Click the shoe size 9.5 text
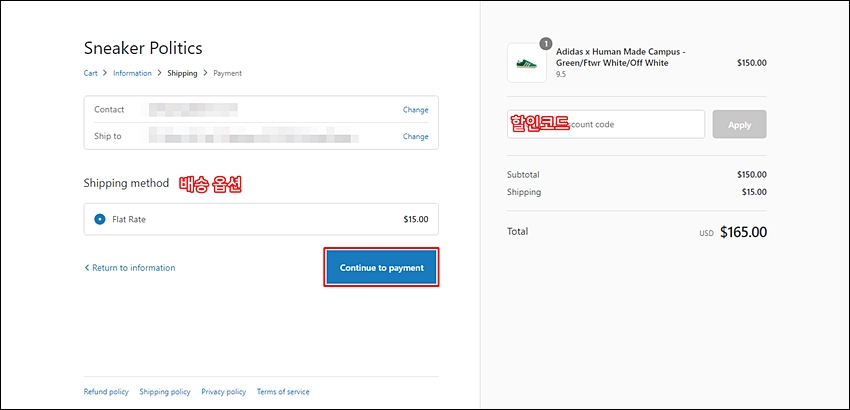Screen dimensions: 850x410 pos(561,74)
